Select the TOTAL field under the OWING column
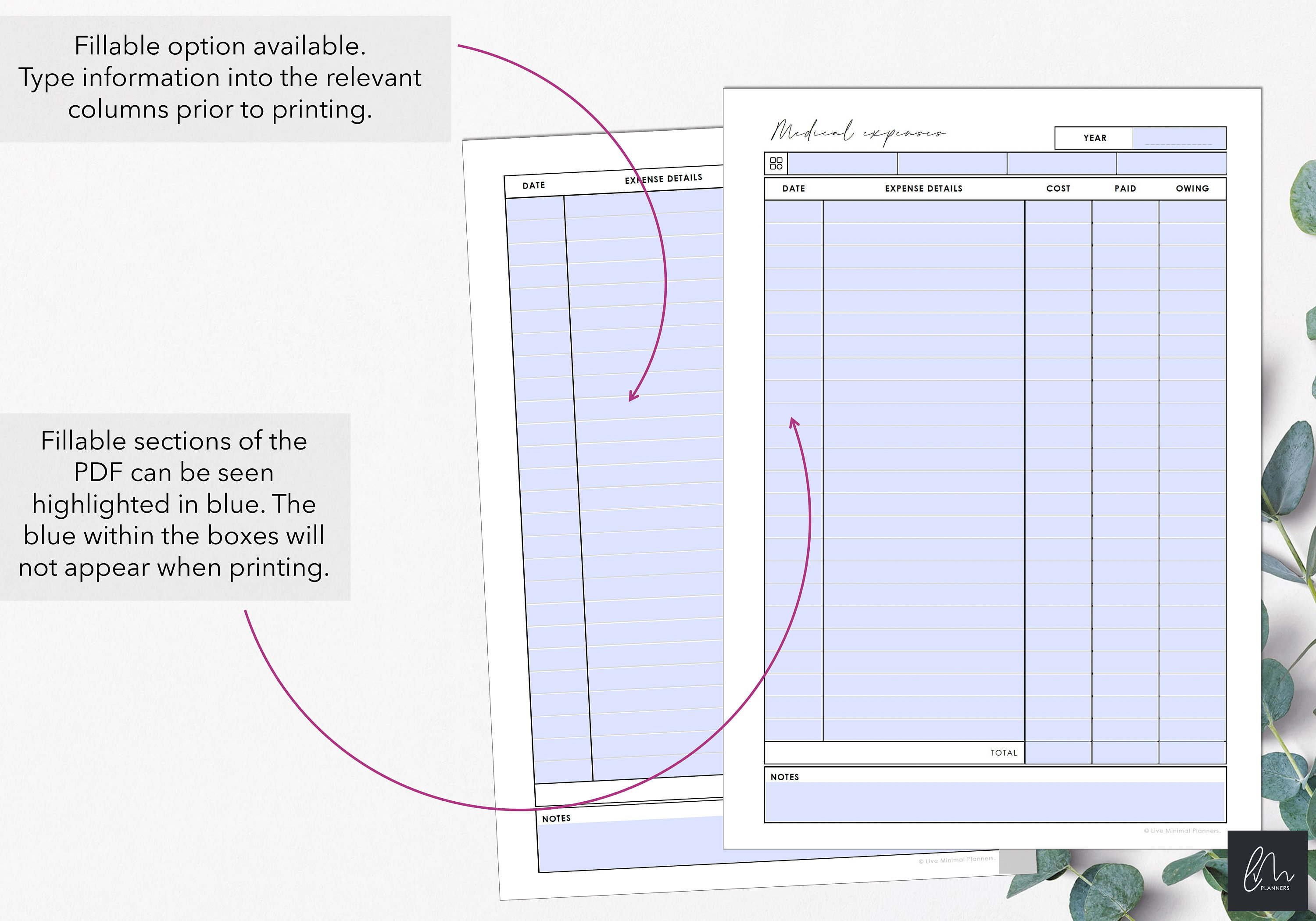This screenshot has height=921, width=1316. [x=1192, y=753]
